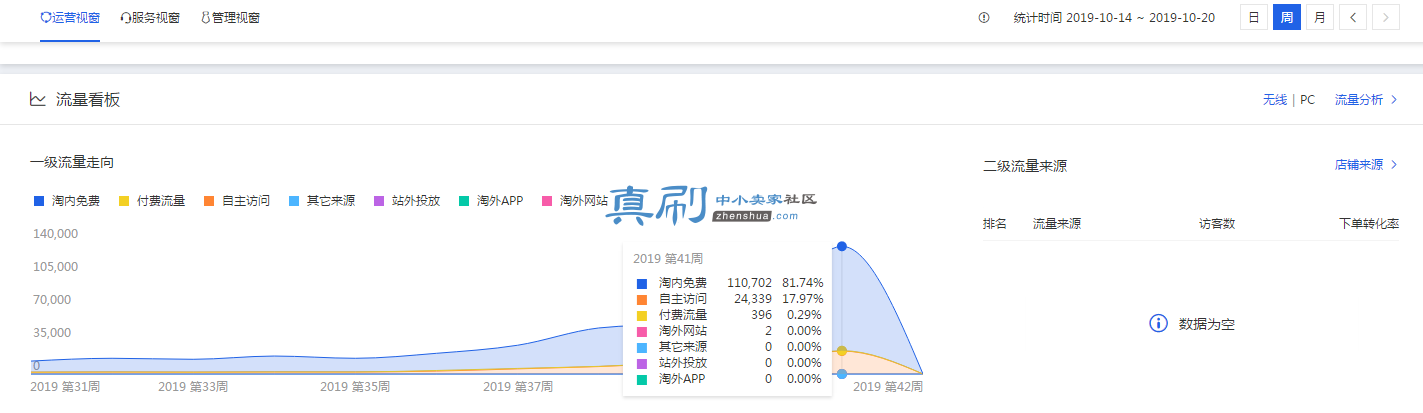The image size is (1423, 413).
Task: Click the blue data point at chart peak
Action: coord(842,246)
